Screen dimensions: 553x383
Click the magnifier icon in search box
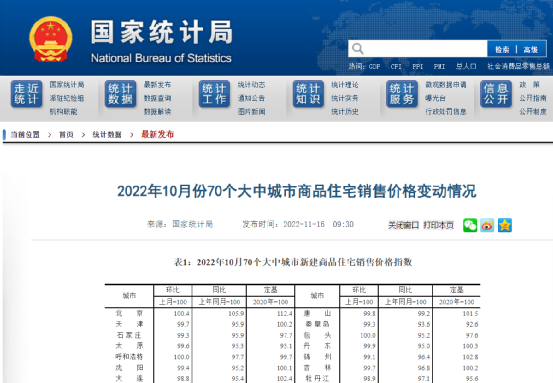point(357,49)
